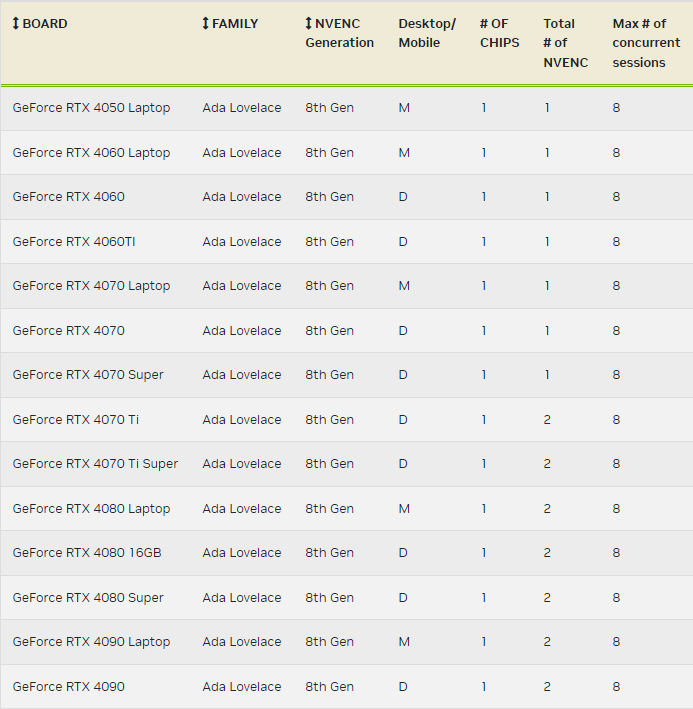Select the GeForce RTX 4060TI board cell
693x709 pixels.
(74, 241)
